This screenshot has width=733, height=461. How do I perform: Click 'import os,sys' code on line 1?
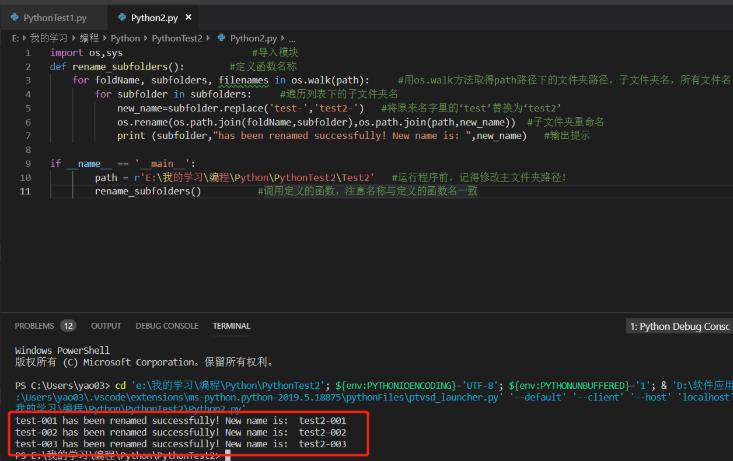click(x=86, y=53)
